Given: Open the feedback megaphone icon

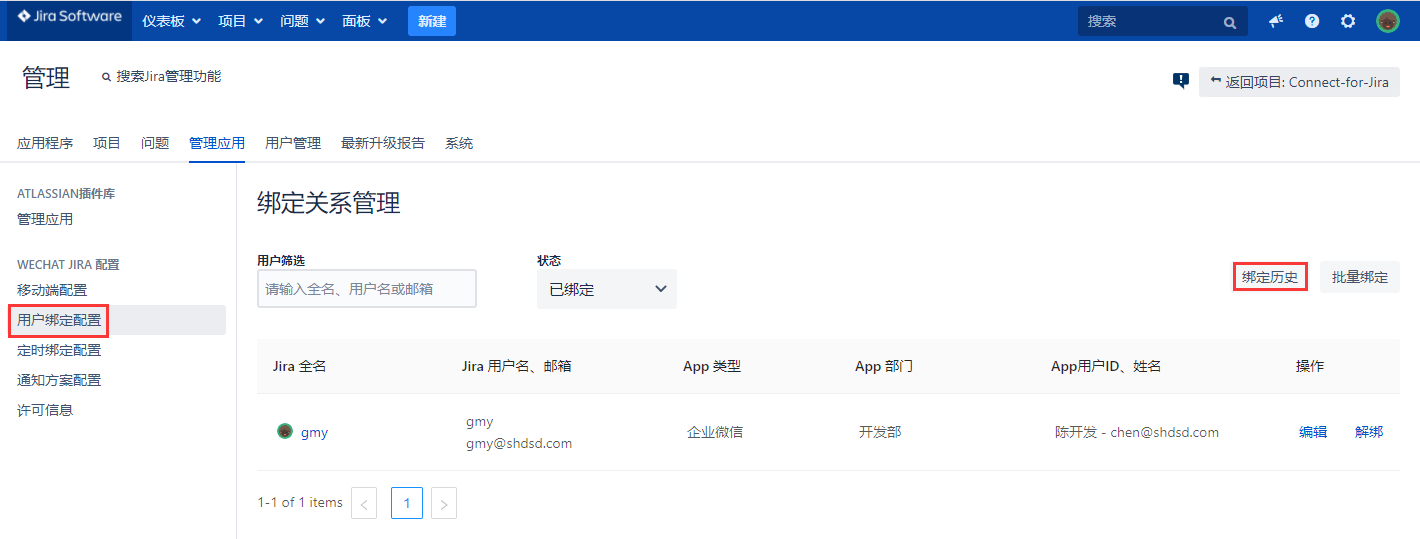Looking at the screenshot, I should tap(1276, 21).
